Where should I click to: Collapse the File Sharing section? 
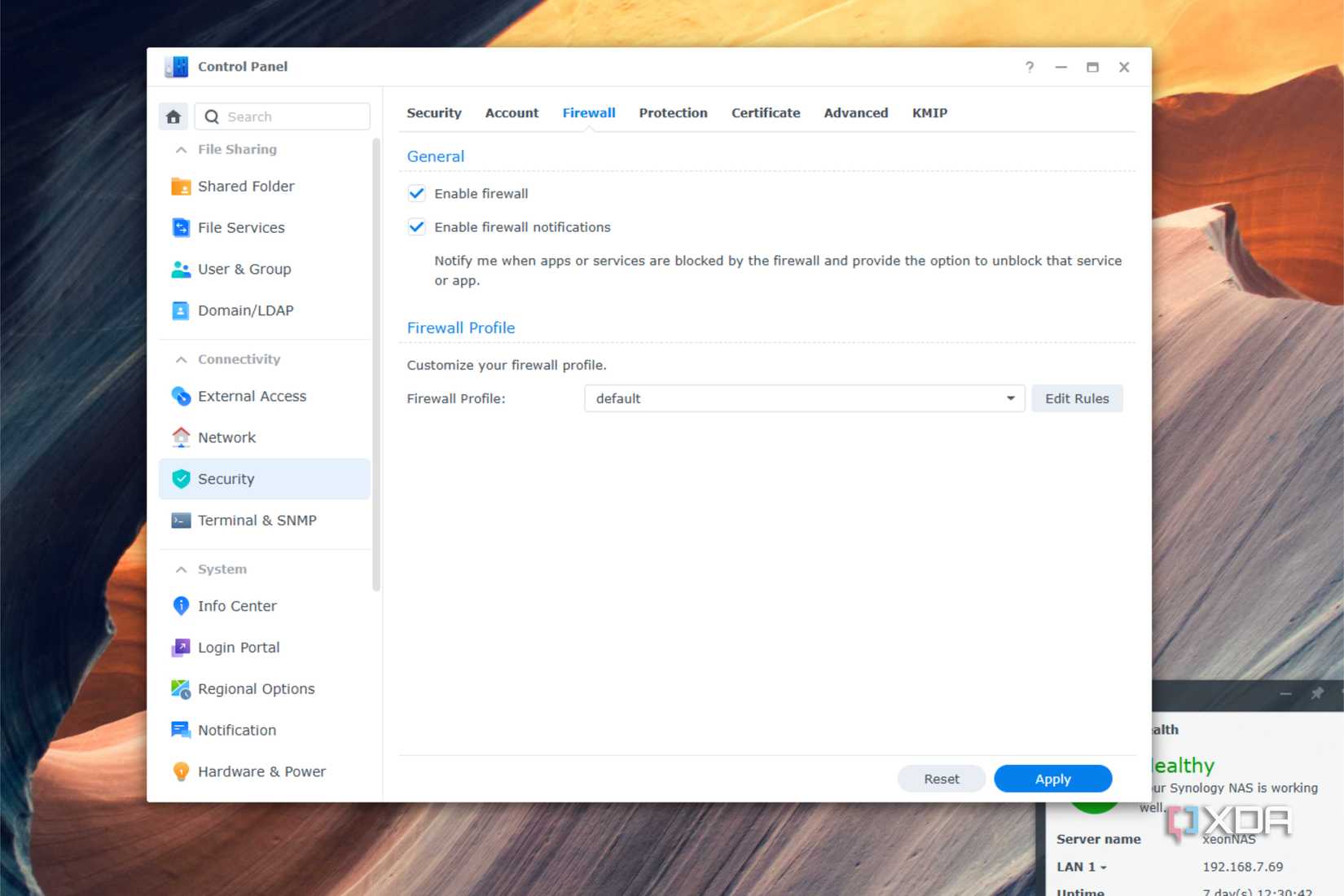(x=181, y=150)
